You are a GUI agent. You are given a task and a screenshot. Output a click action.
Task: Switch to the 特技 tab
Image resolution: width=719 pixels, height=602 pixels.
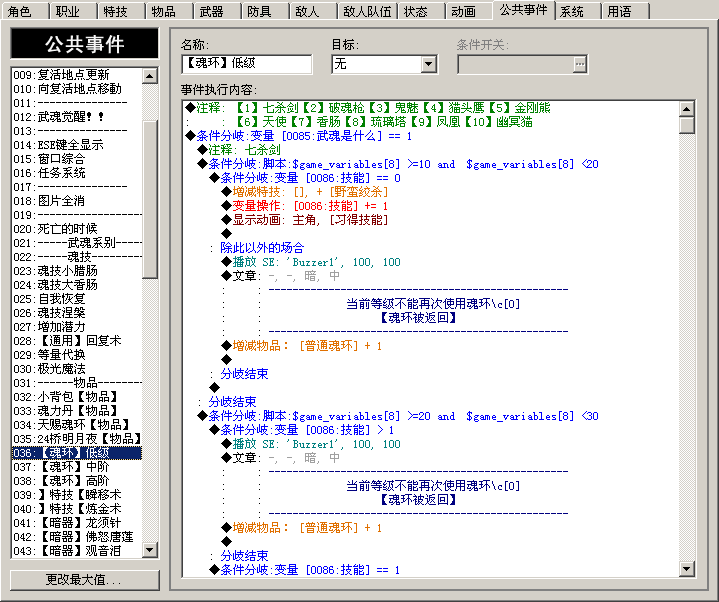click(x=120, y=10)
